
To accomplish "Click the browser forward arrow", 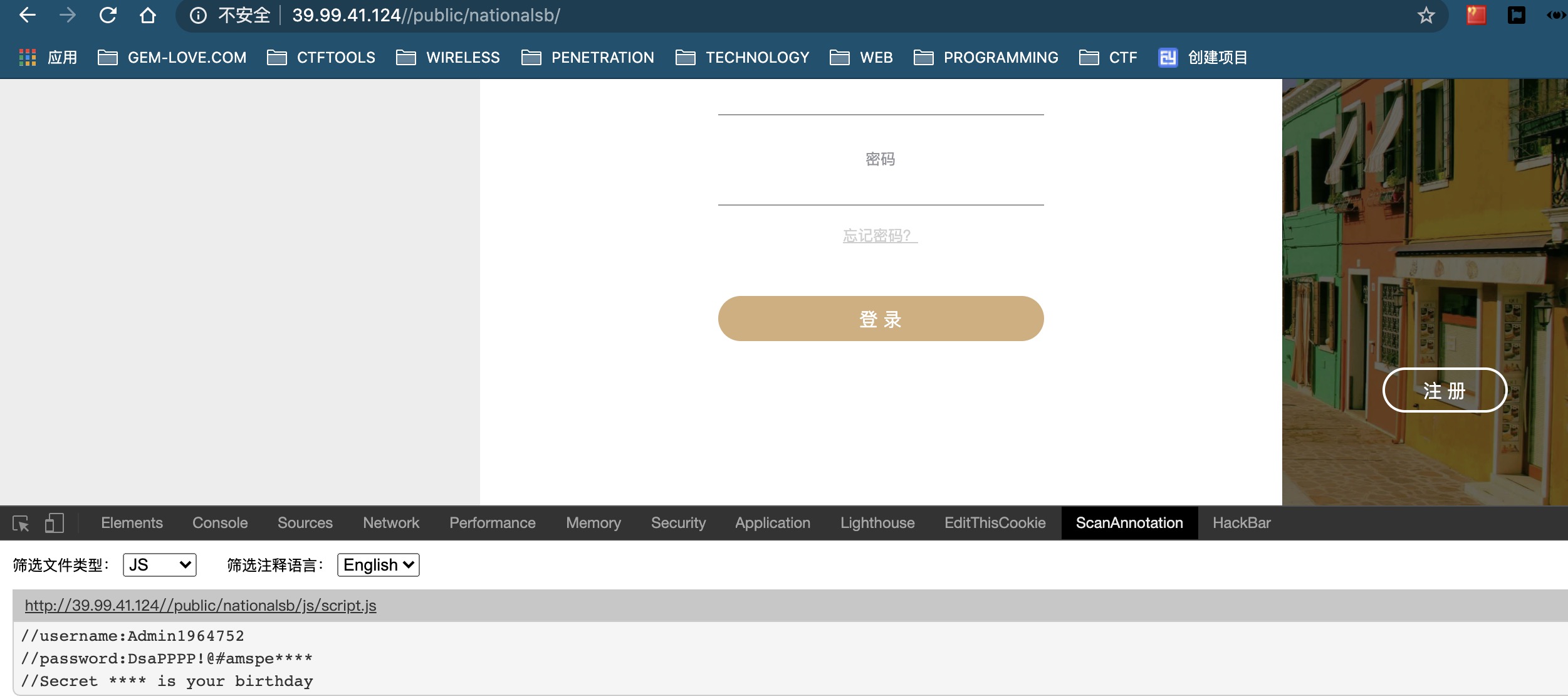I will [68, 15].
